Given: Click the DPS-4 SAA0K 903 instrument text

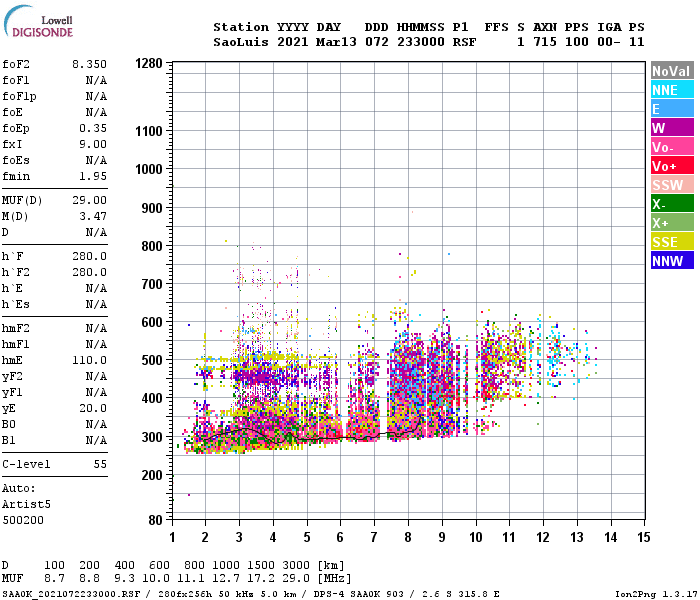Looking at the screenshot, I should point(358,594).
